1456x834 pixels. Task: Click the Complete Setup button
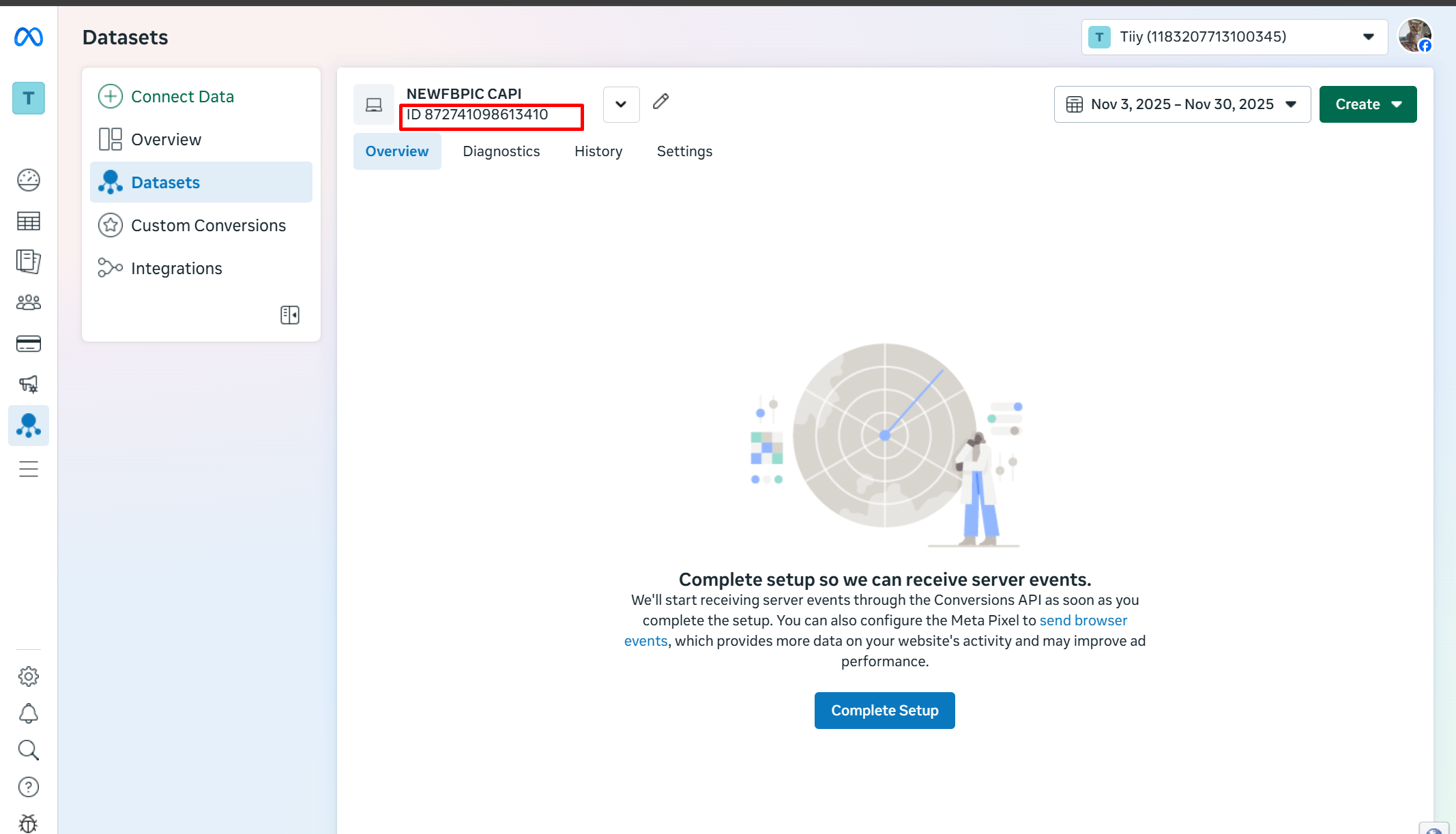tap(884, 711)
